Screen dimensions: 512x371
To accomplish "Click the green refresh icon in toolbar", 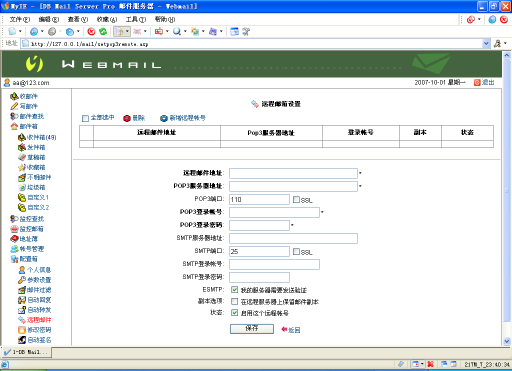I will click(103, 32).
